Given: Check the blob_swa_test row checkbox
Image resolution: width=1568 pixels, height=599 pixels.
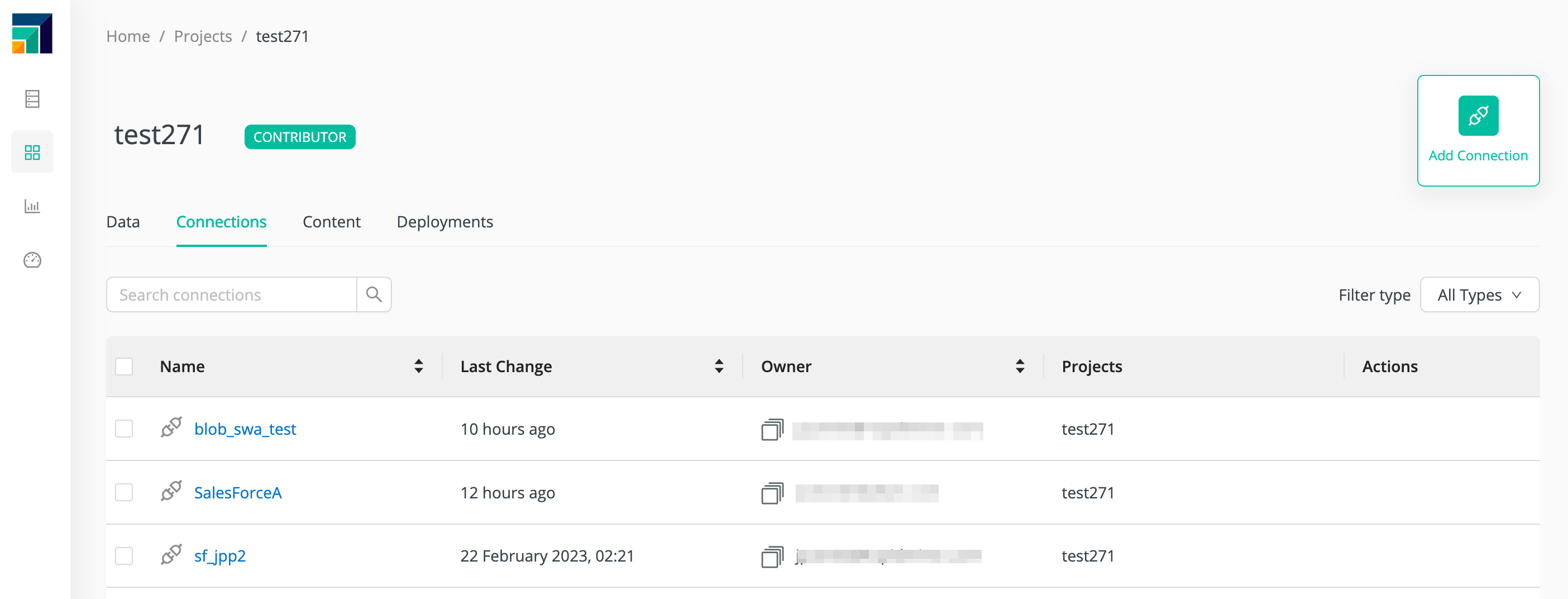Looking at the screenshot, I should [x=124, y=429].
